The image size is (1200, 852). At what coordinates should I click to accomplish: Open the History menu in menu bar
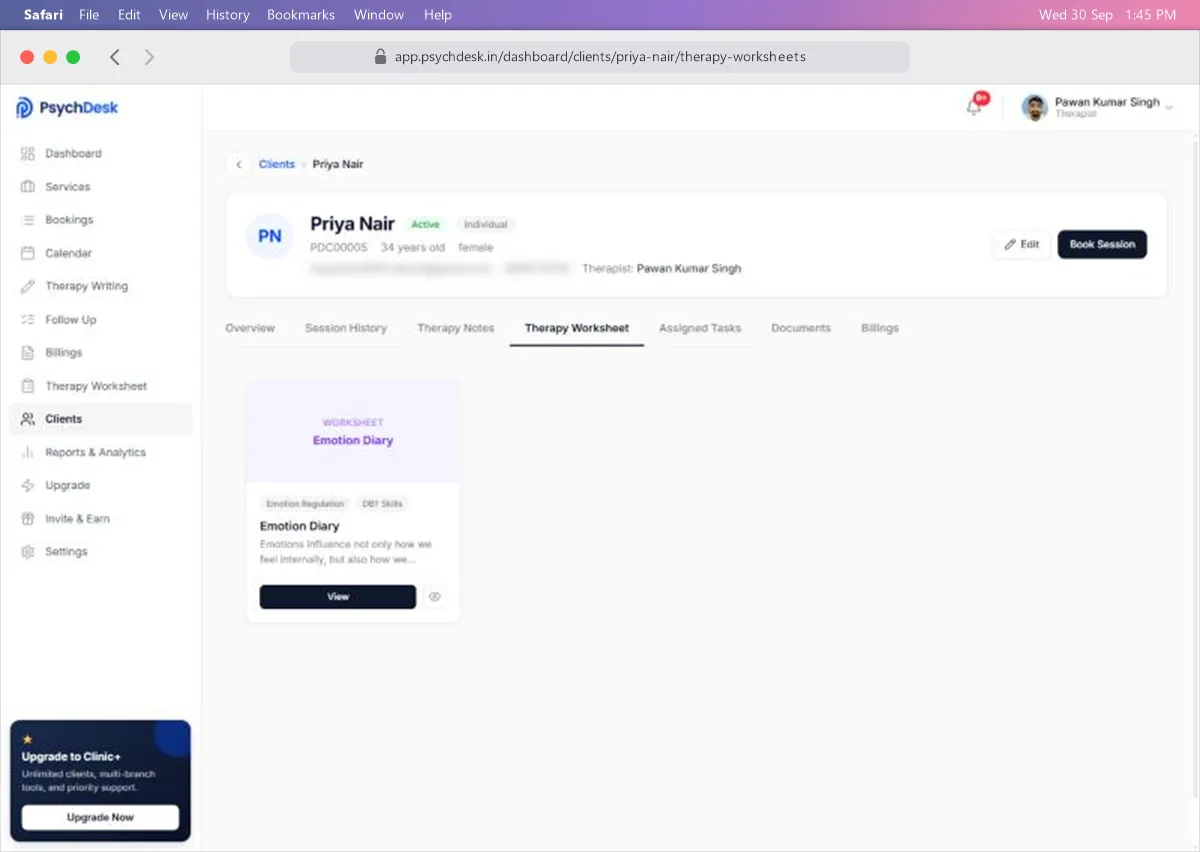click(x=228, y=15)
